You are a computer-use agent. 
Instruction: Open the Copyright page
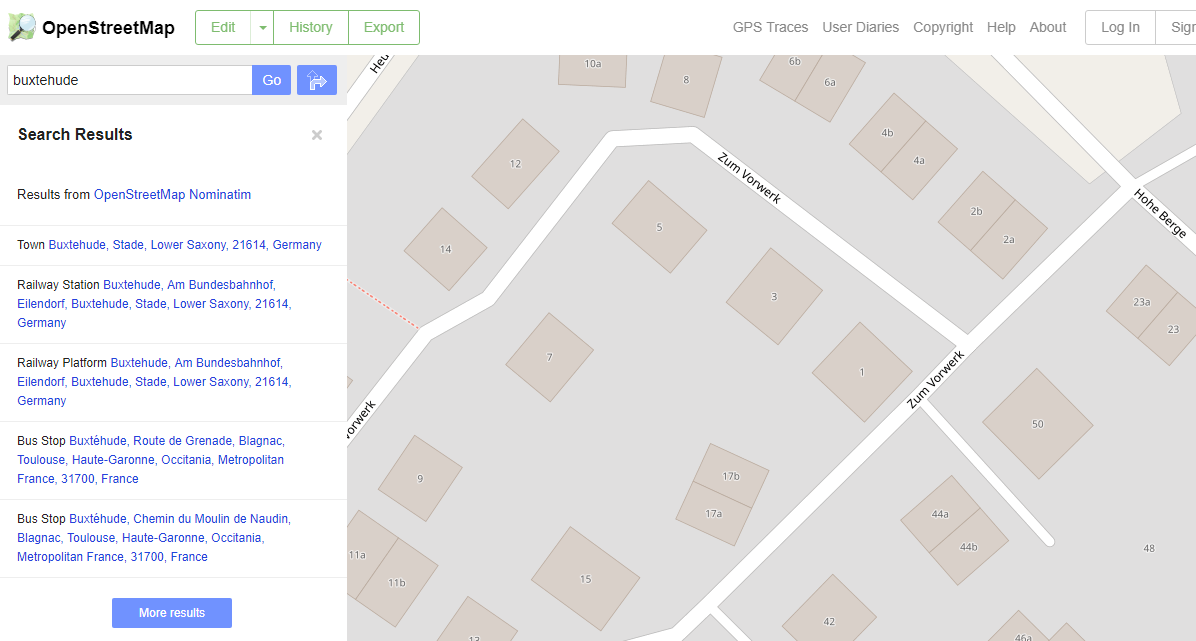[x=943, y=27]
